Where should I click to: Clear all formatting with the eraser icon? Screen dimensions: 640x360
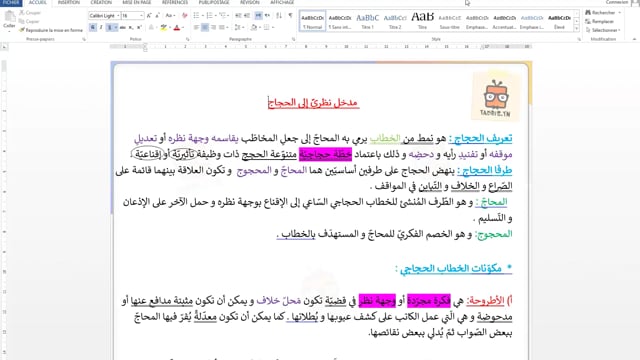click(x=184, y=16)
